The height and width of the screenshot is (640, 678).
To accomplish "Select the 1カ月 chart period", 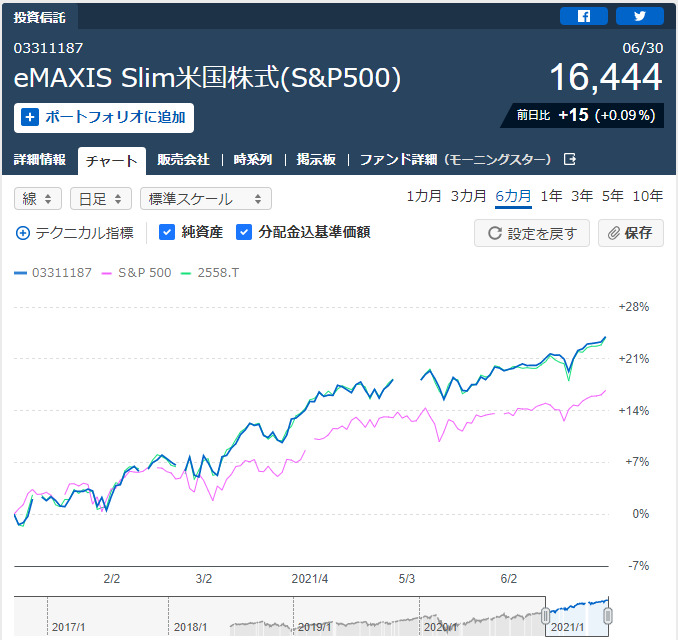I will 424,196.
